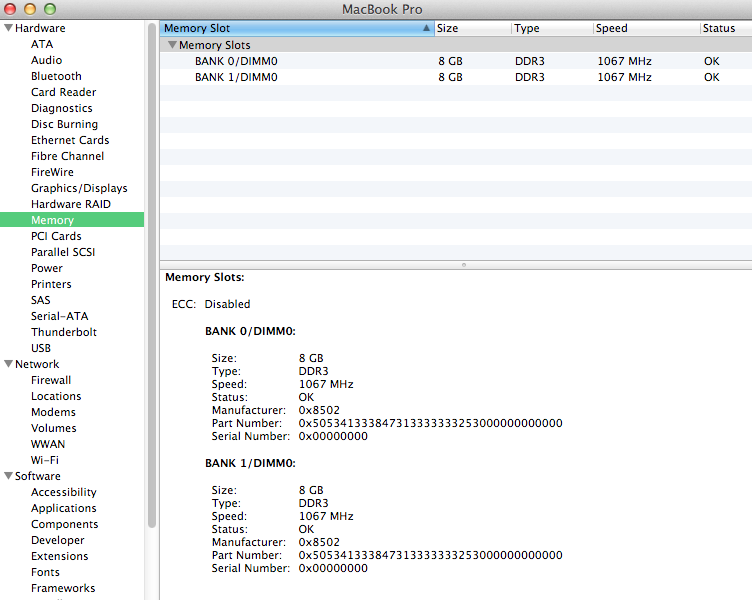Open the Components entry
This screenshot has width=752, height=600.
pos(64,524)
